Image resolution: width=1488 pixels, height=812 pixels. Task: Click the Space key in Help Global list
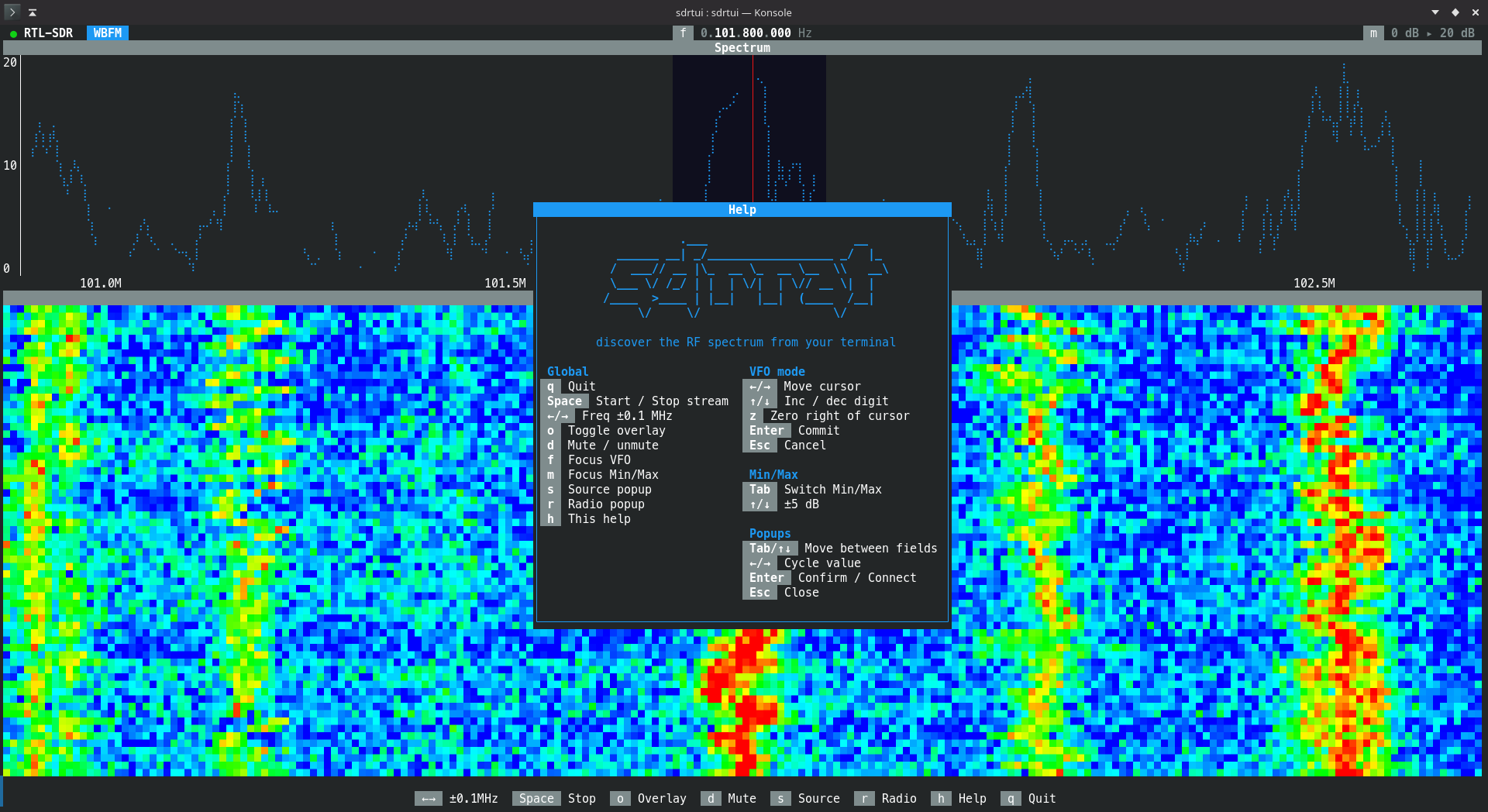564,401
